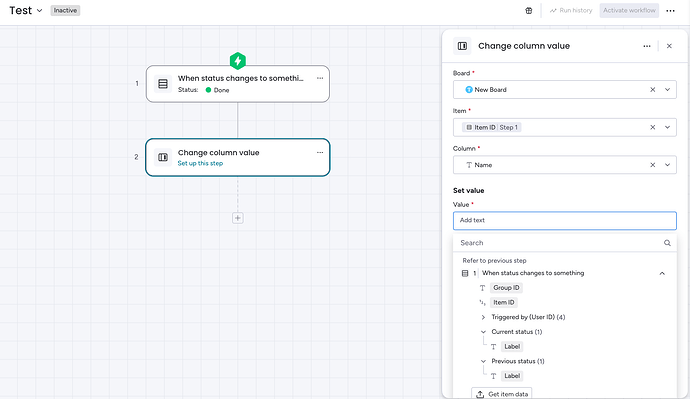The image size is (690, 399).
Task: Collapse When status changes to something section
Action: [662, 273]
